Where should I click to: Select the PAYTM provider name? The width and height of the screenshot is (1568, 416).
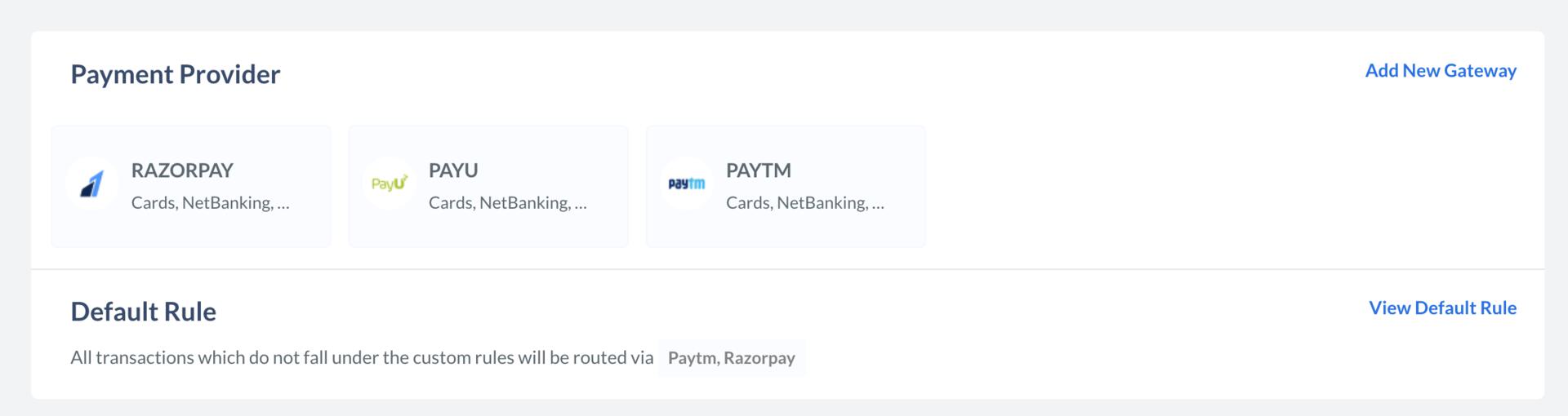tap(759, 170)
